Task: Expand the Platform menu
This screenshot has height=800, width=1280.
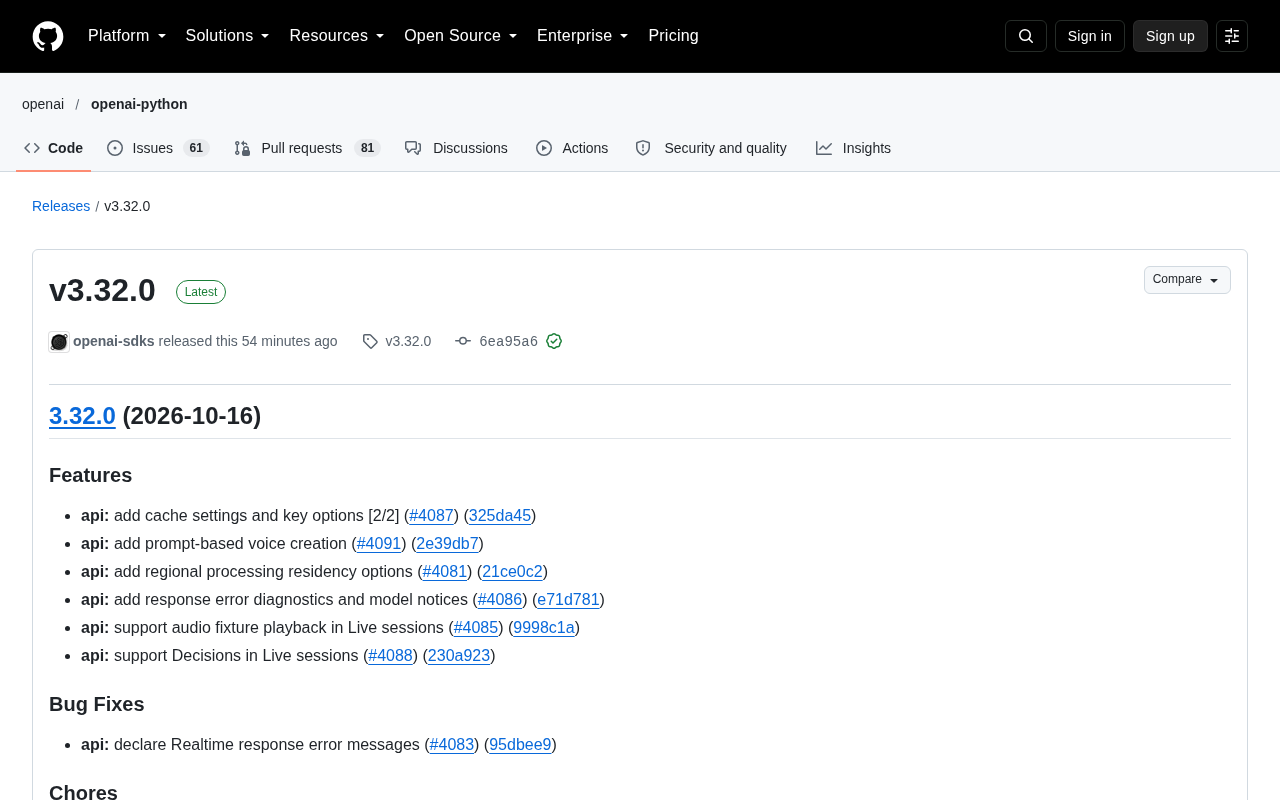Action: click(x=127, y=36)
